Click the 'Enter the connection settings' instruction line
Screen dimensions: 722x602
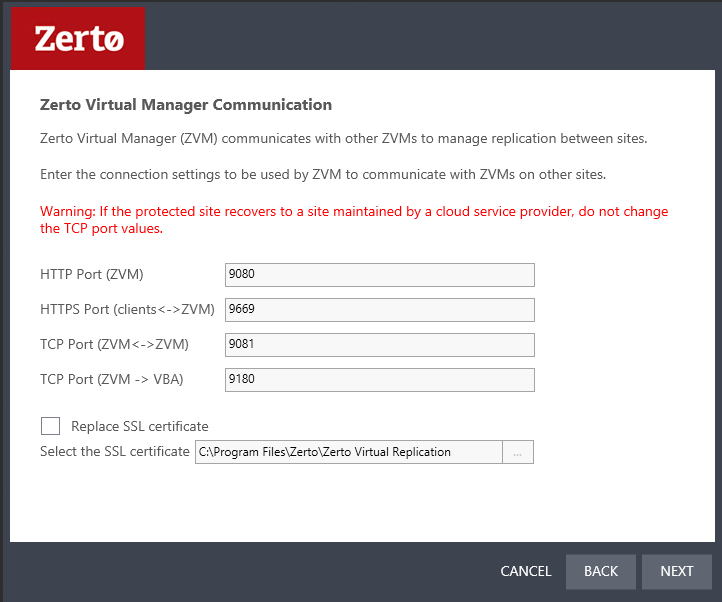(323, 175)
